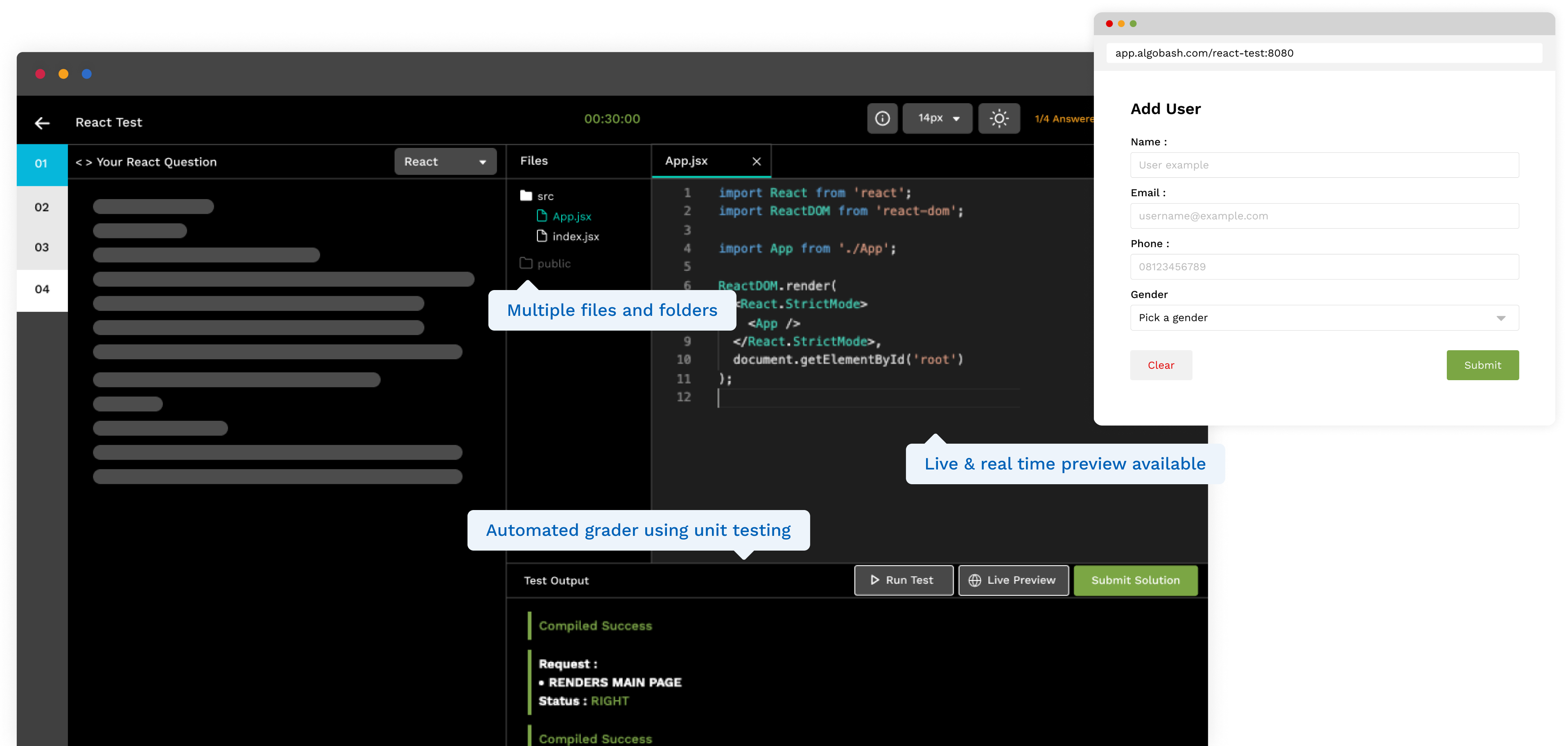Go to question 02
1568x746 pixels.
click(42, 208)
